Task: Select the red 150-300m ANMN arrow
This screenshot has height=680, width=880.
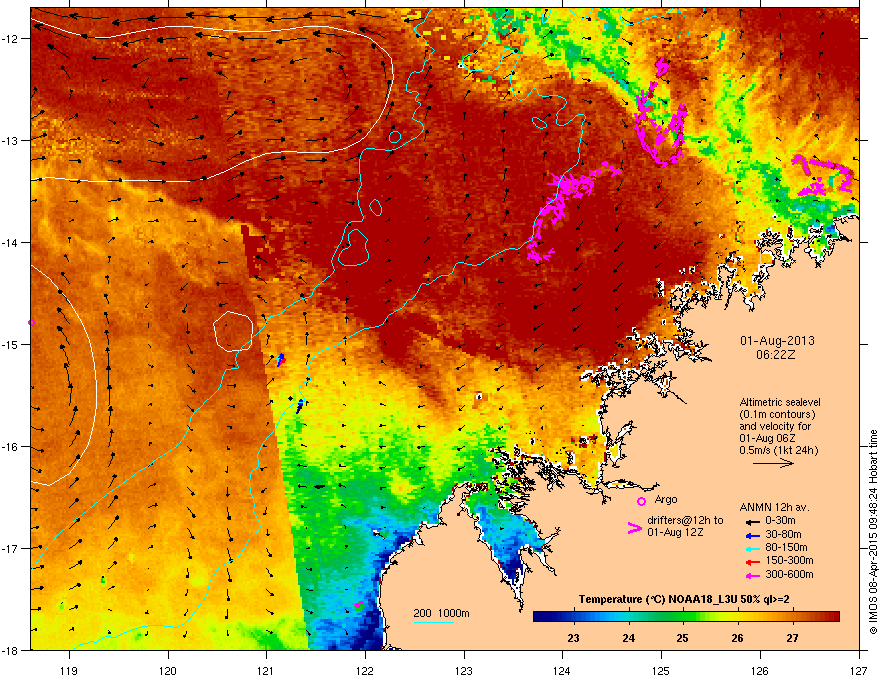Action: coord(752,562)
